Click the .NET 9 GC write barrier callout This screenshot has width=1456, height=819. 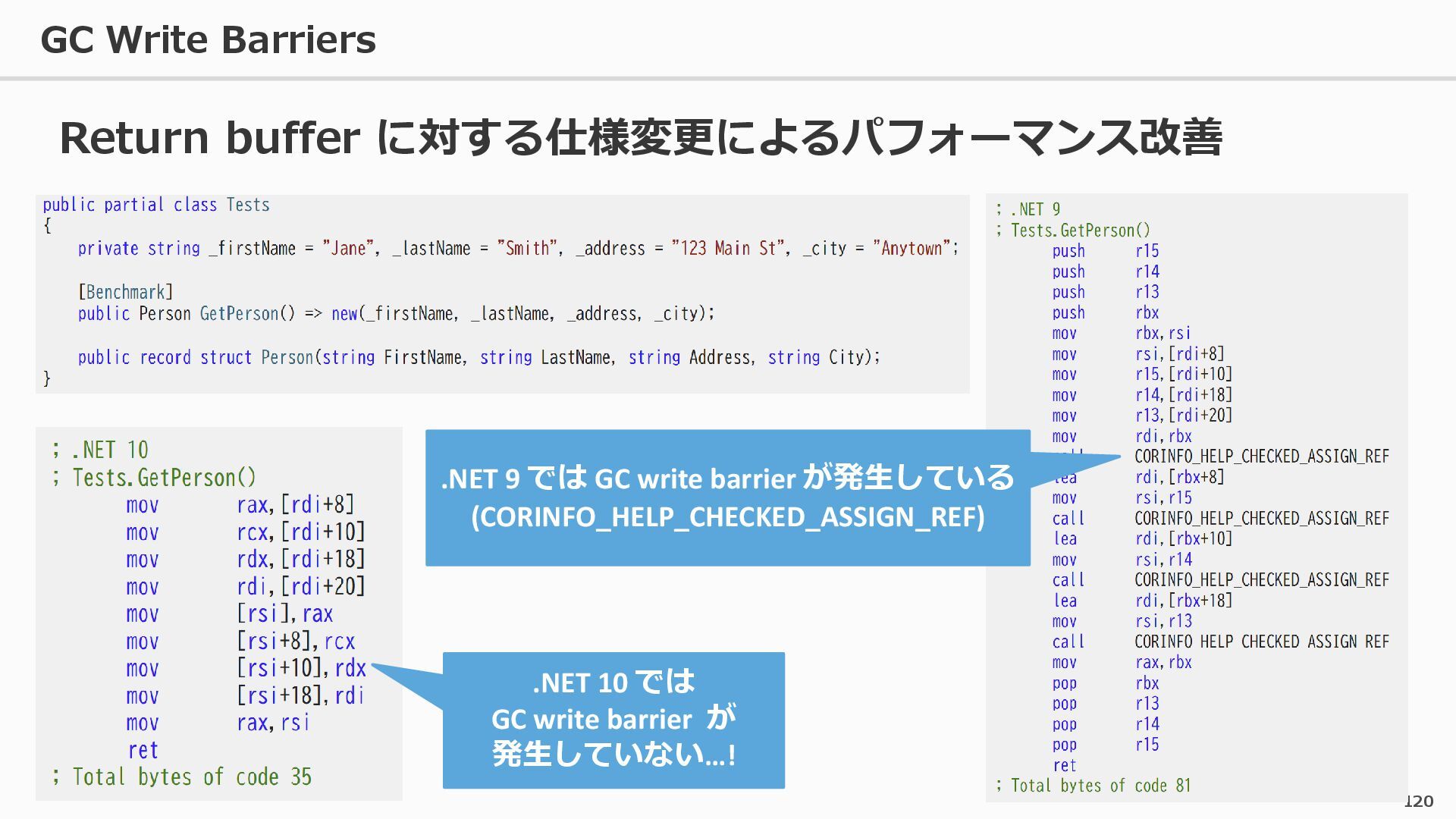pos(726,497)
